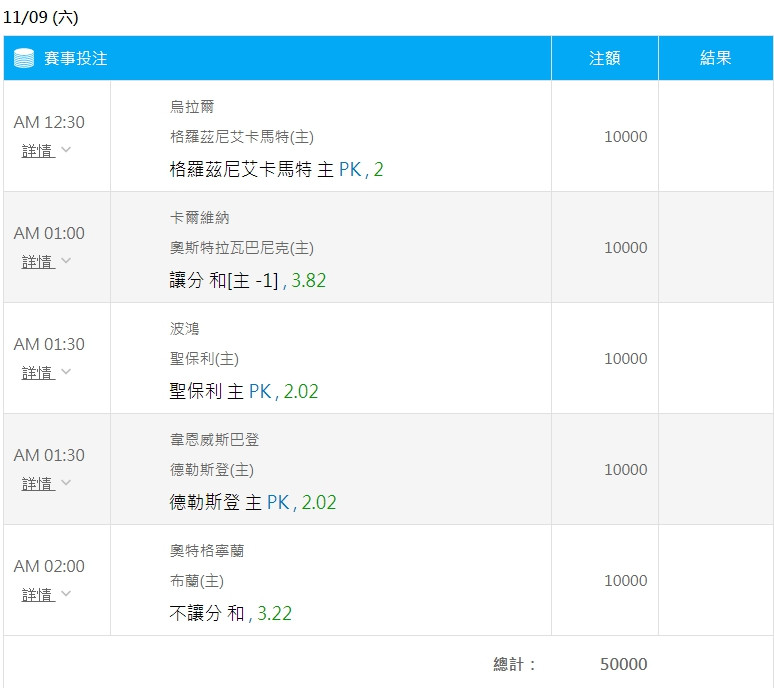
Task: Select the 德勒斯登 主 PK 2.02 bet
Action: point(253,502)
